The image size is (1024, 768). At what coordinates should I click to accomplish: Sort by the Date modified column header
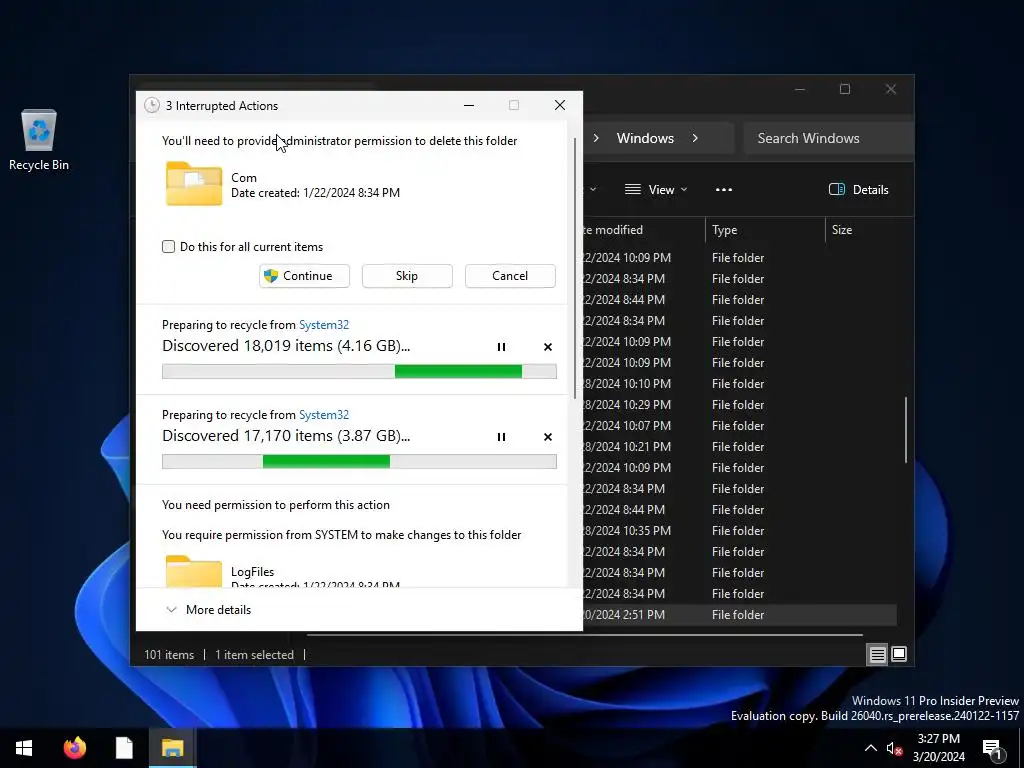(x=644, y=230)
